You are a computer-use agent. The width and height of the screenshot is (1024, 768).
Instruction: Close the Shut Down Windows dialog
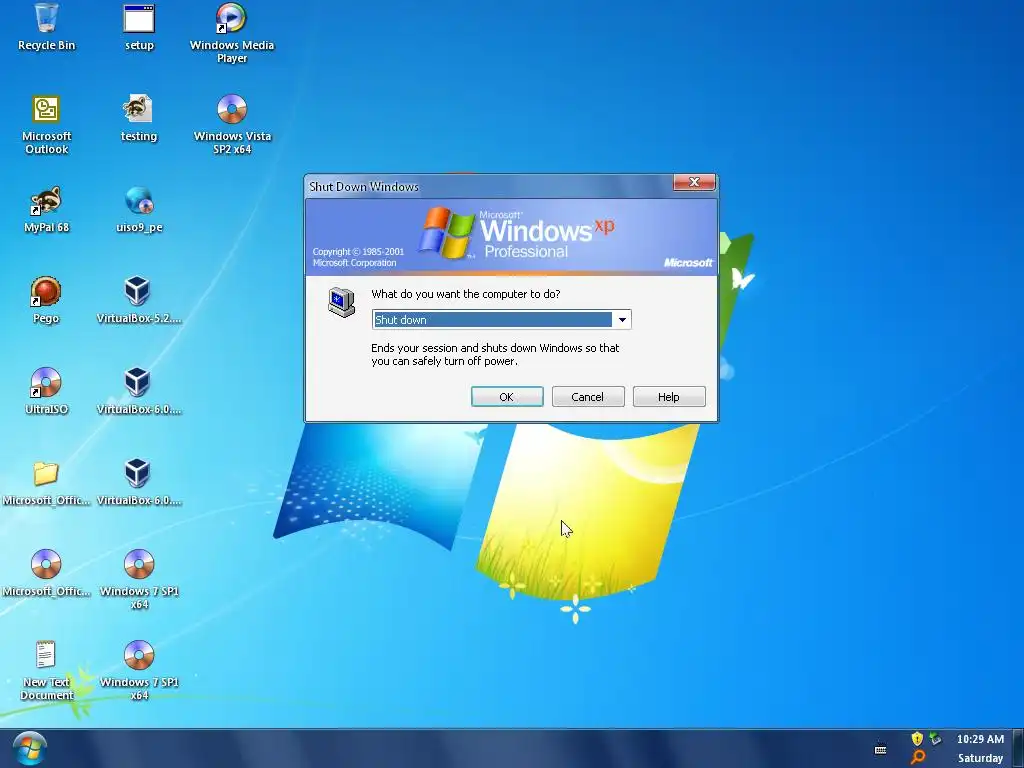point(694,182)
